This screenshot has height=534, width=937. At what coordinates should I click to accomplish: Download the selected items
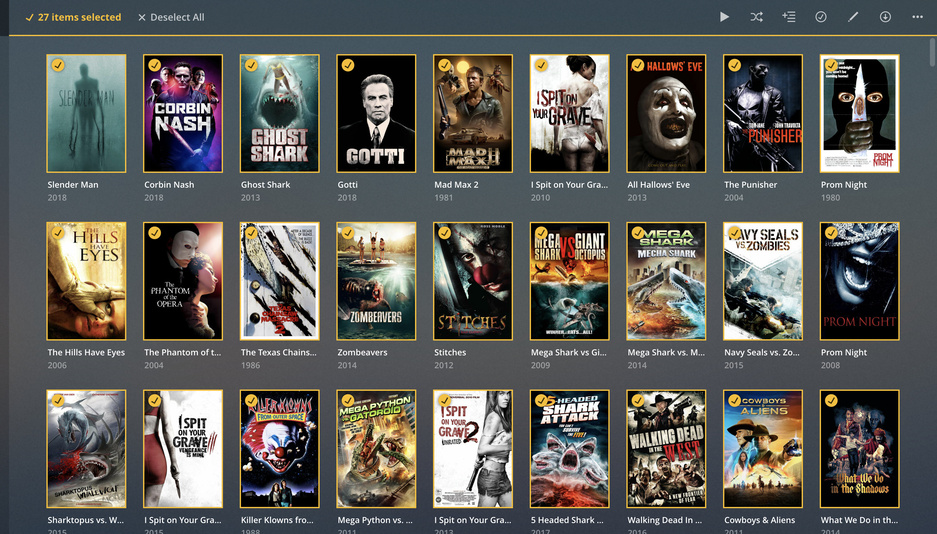[x=885, y=17]
